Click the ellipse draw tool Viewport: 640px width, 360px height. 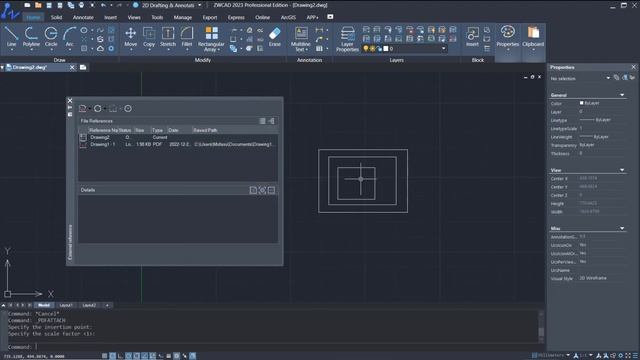84,30
